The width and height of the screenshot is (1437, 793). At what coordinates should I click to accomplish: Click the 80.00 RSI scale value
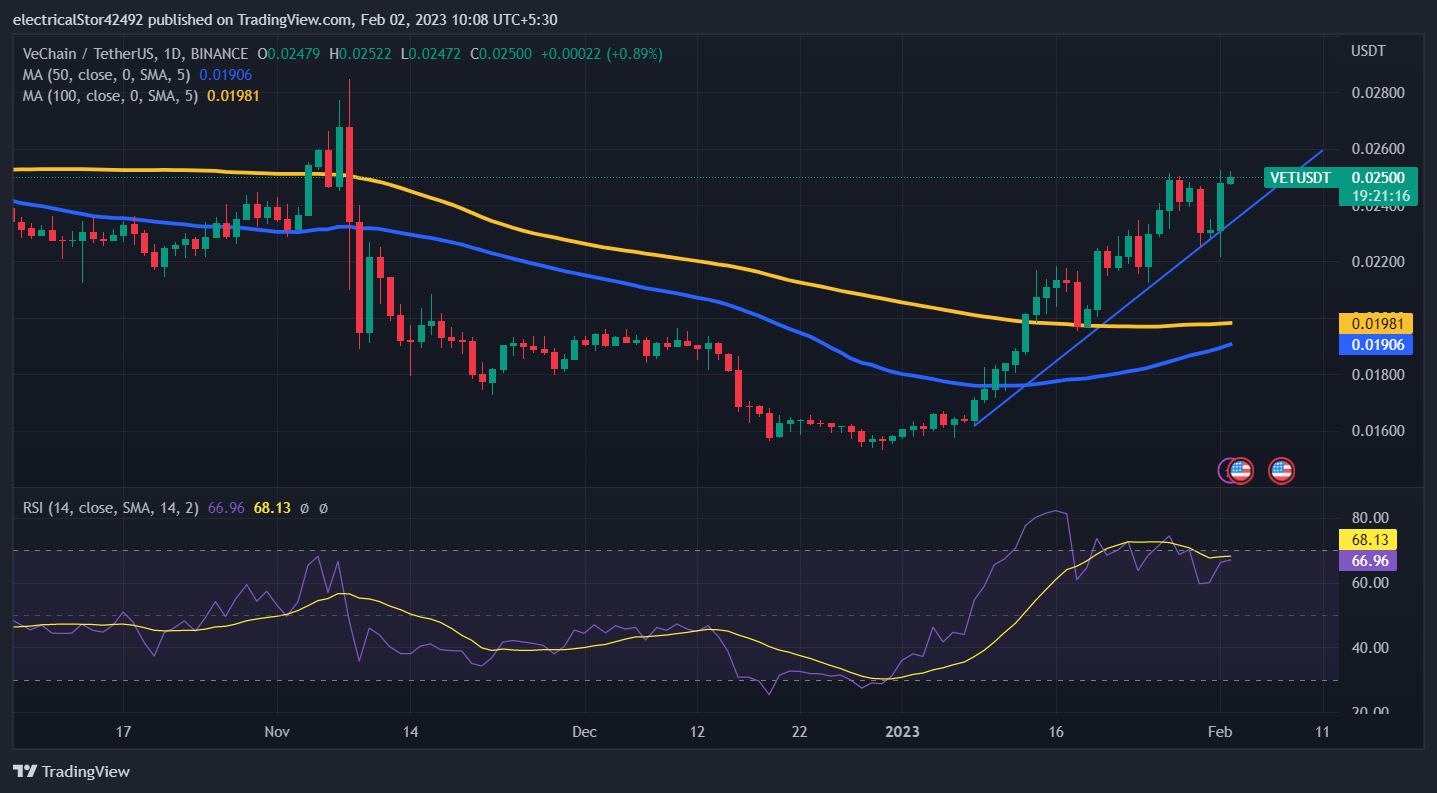1369,518
